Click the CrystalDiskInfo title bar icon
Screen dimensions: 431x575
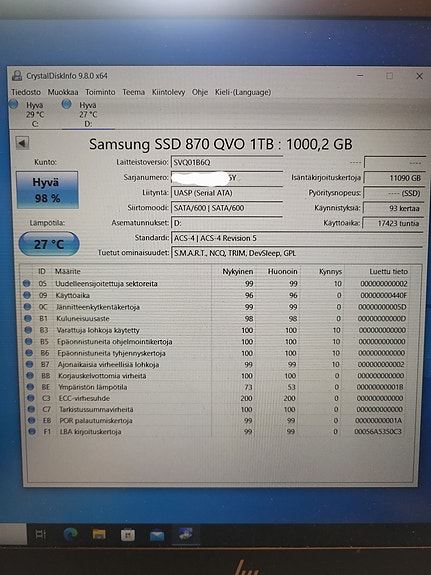[x=17, y=76]
